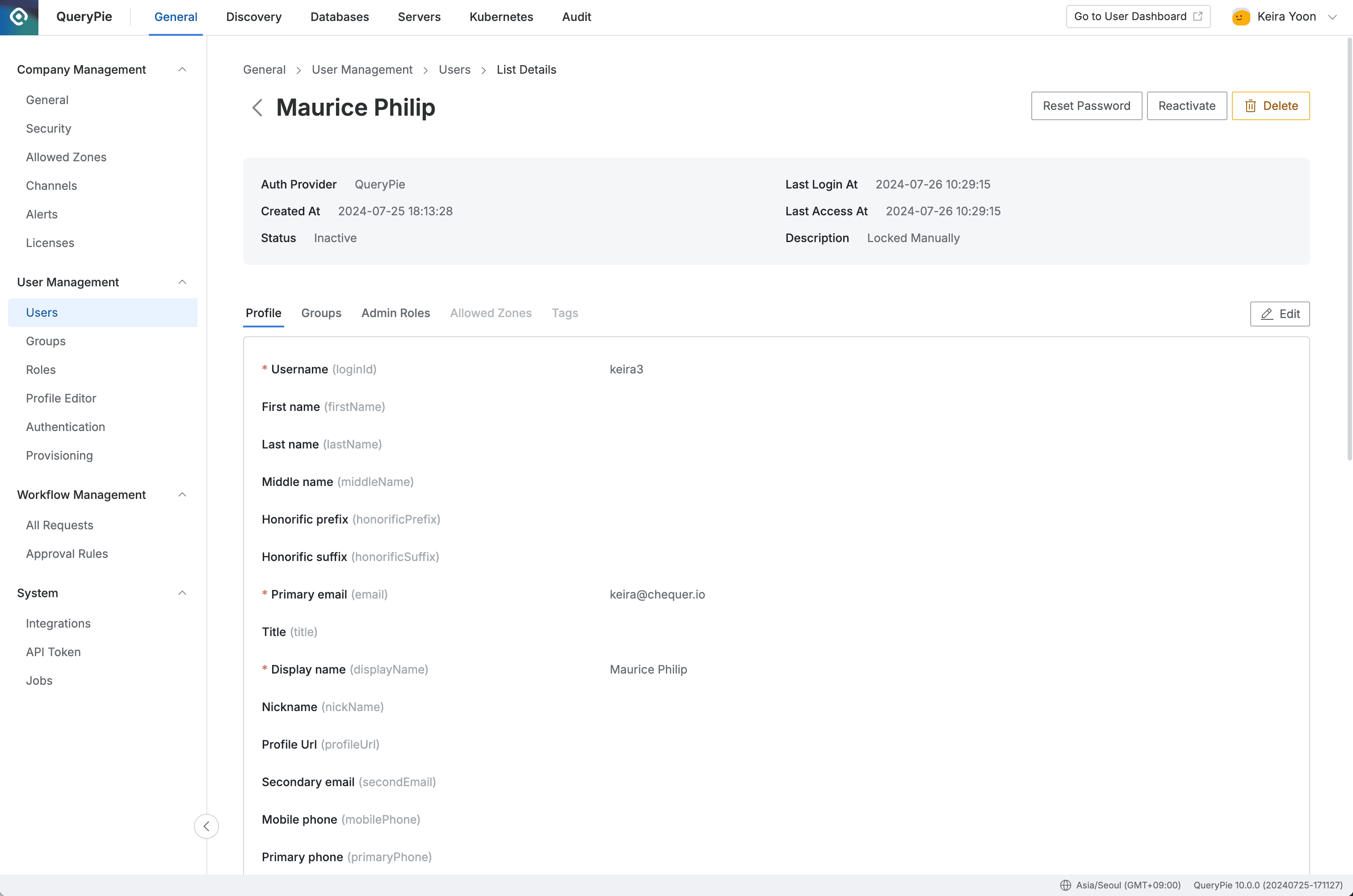Click the Keira Yoon avatar icon
This screenshot has width=1353, height=896.
(1240, 17)
